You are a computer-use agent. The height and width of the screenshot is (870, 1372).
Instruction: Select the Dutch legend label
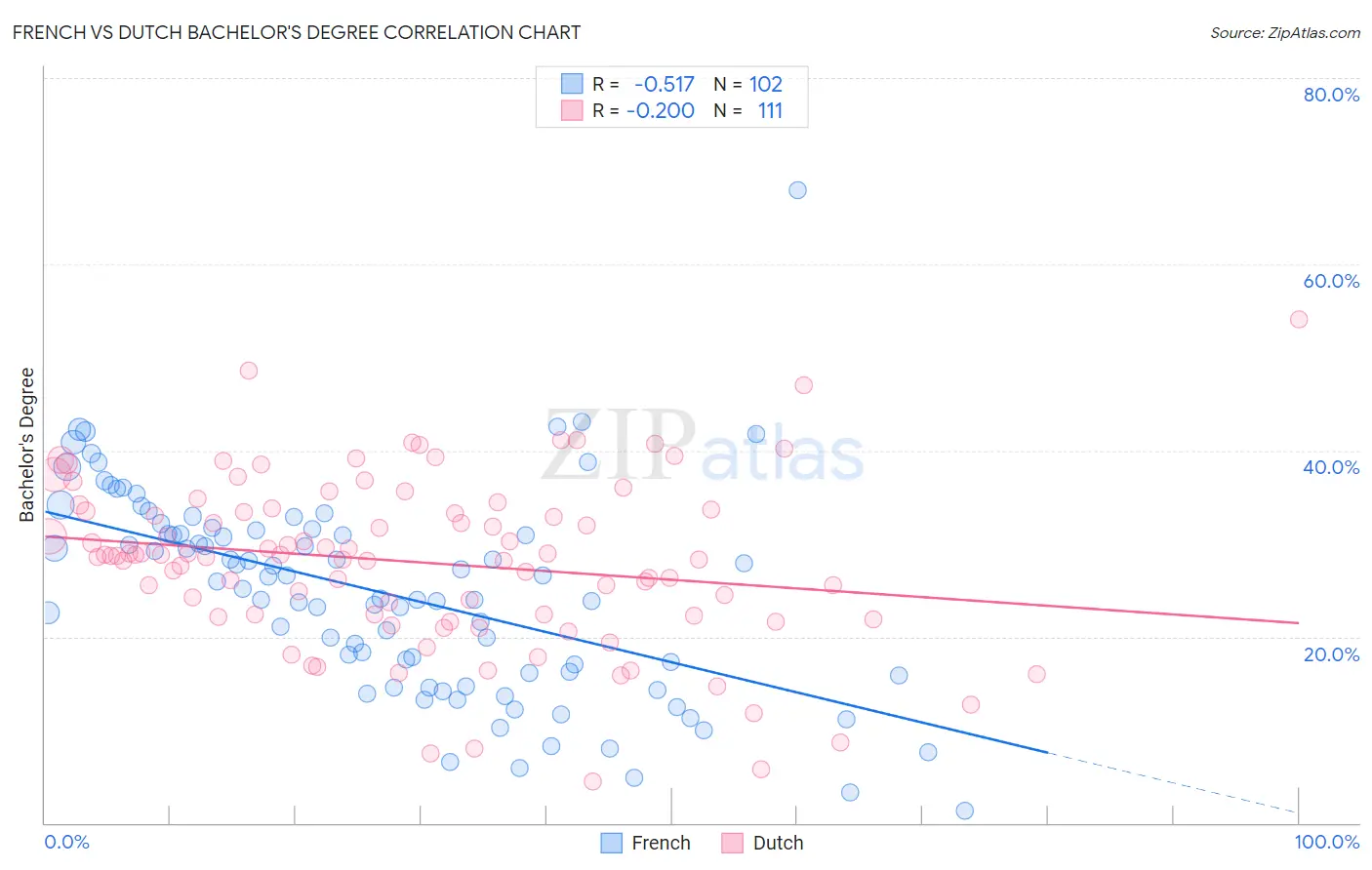click(x=778, y=843)
